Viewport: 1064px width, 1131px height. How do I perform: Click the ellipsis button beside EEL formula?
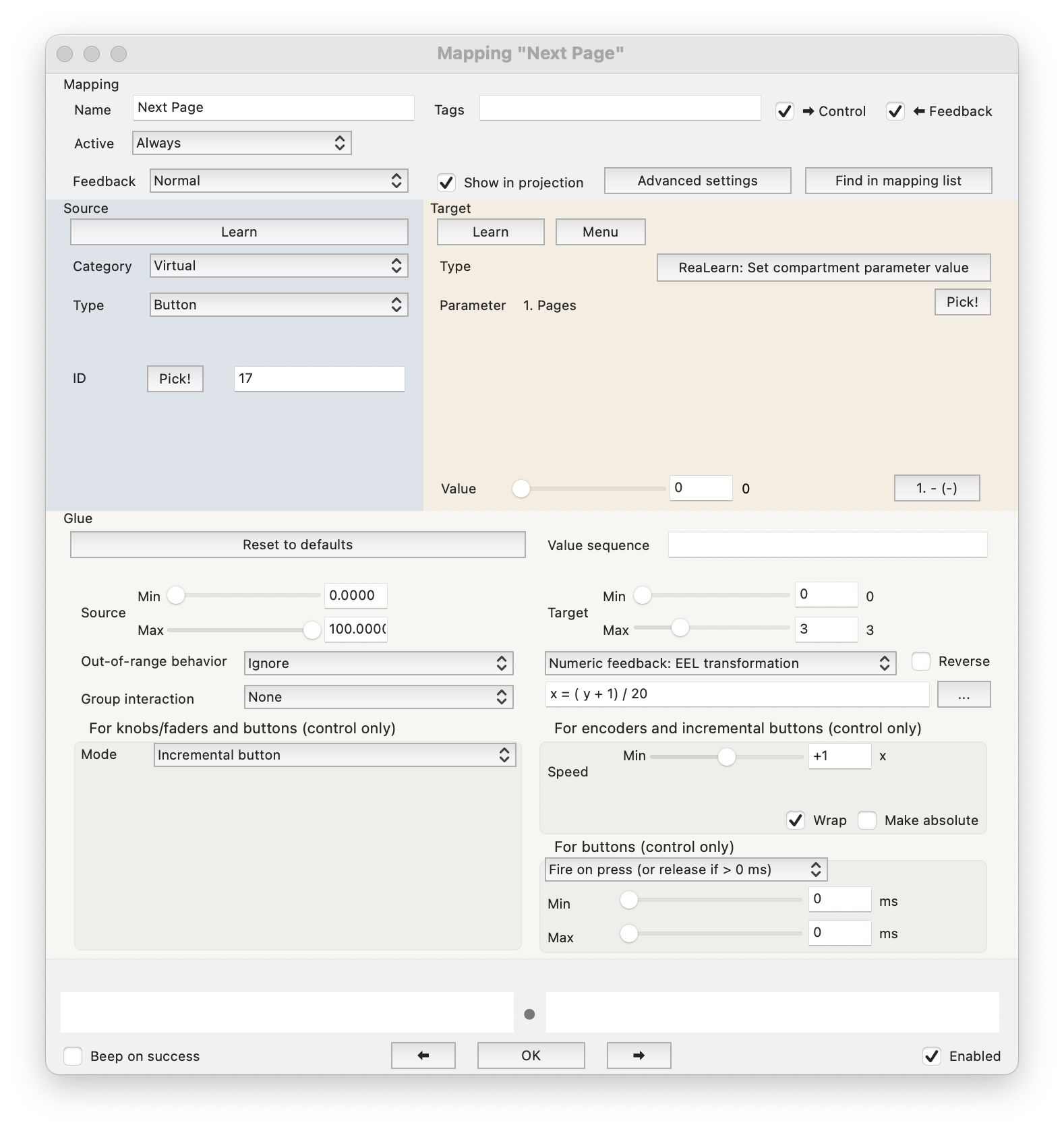pyautogui.click(x=964, y=694)
